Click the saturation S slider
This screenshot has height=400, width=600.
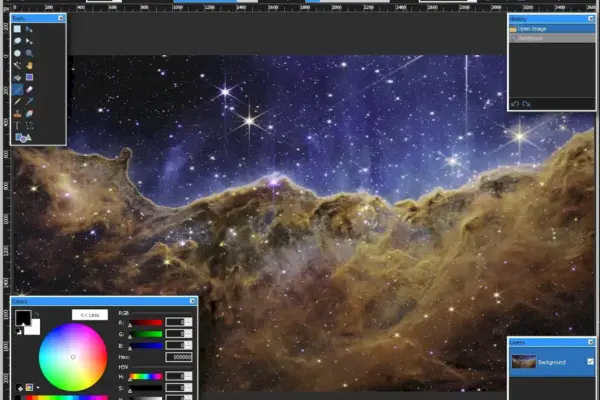[145, 388]
